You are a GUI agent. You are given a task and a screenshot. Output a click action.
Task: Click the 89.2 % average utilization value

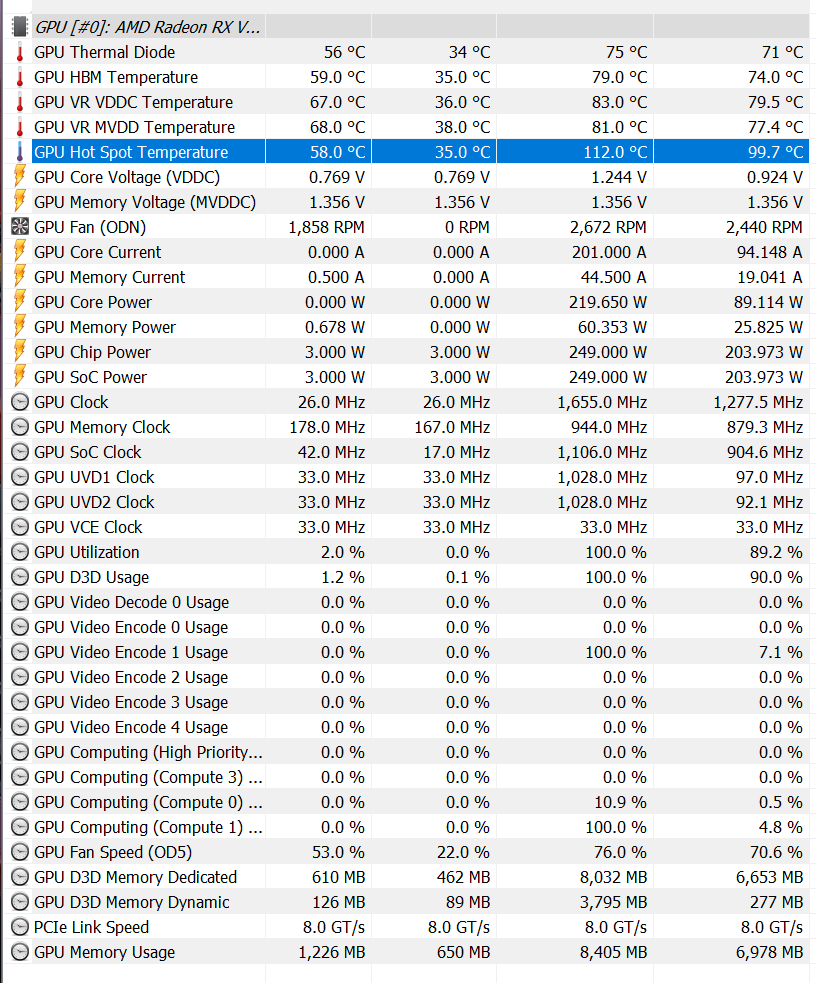pos(776,552)
